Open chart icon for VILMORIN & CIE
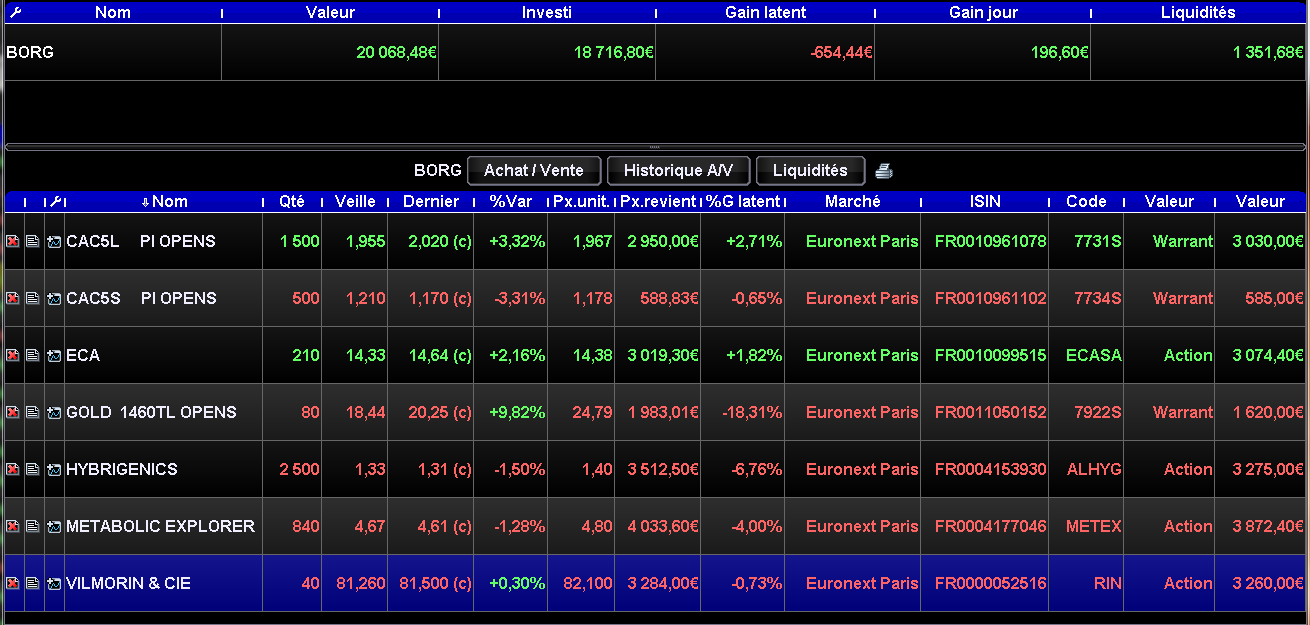Screen dimensions: 1310x625 click(54, 583)
